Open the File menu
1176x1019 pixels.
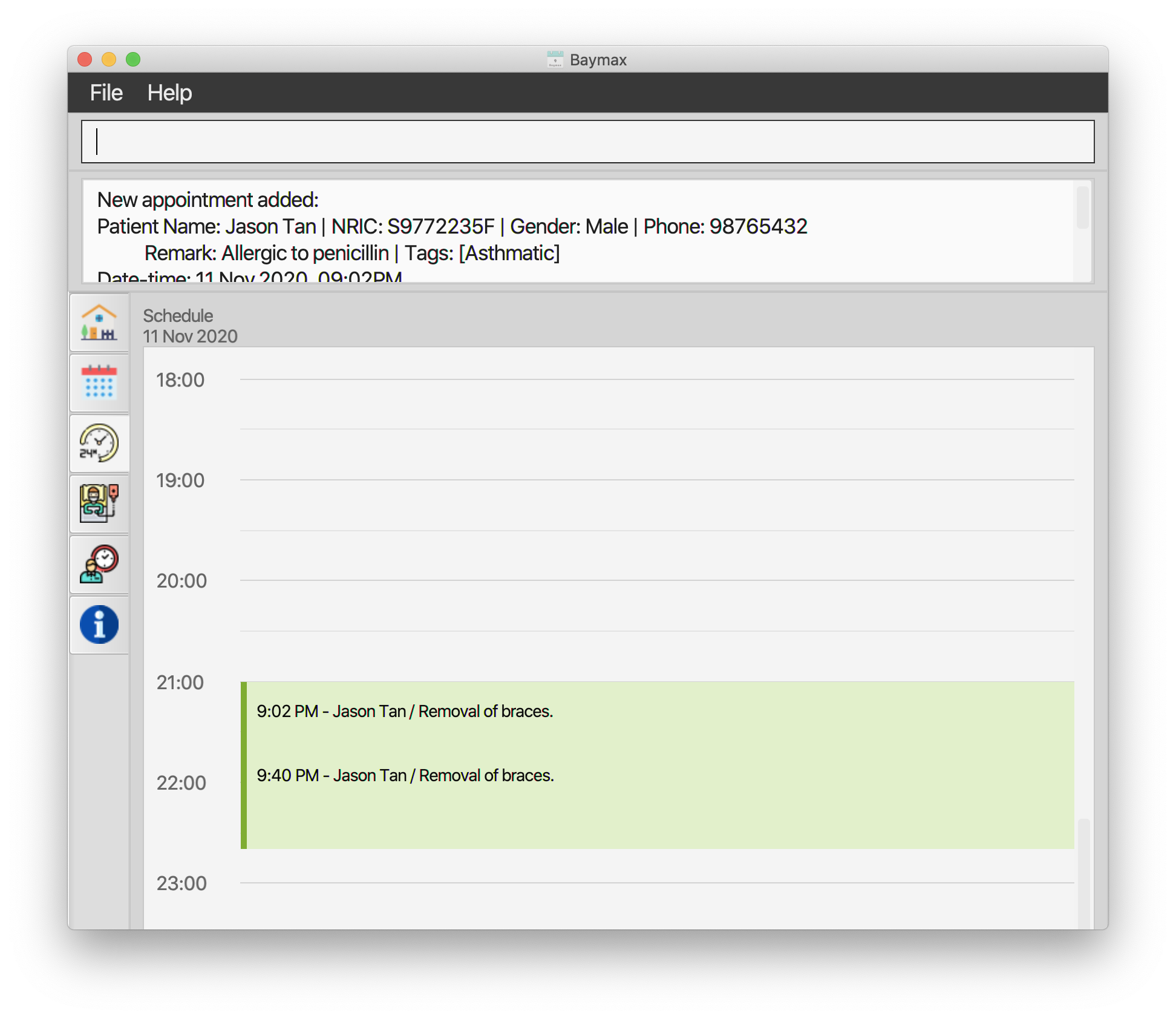point(106,93)
